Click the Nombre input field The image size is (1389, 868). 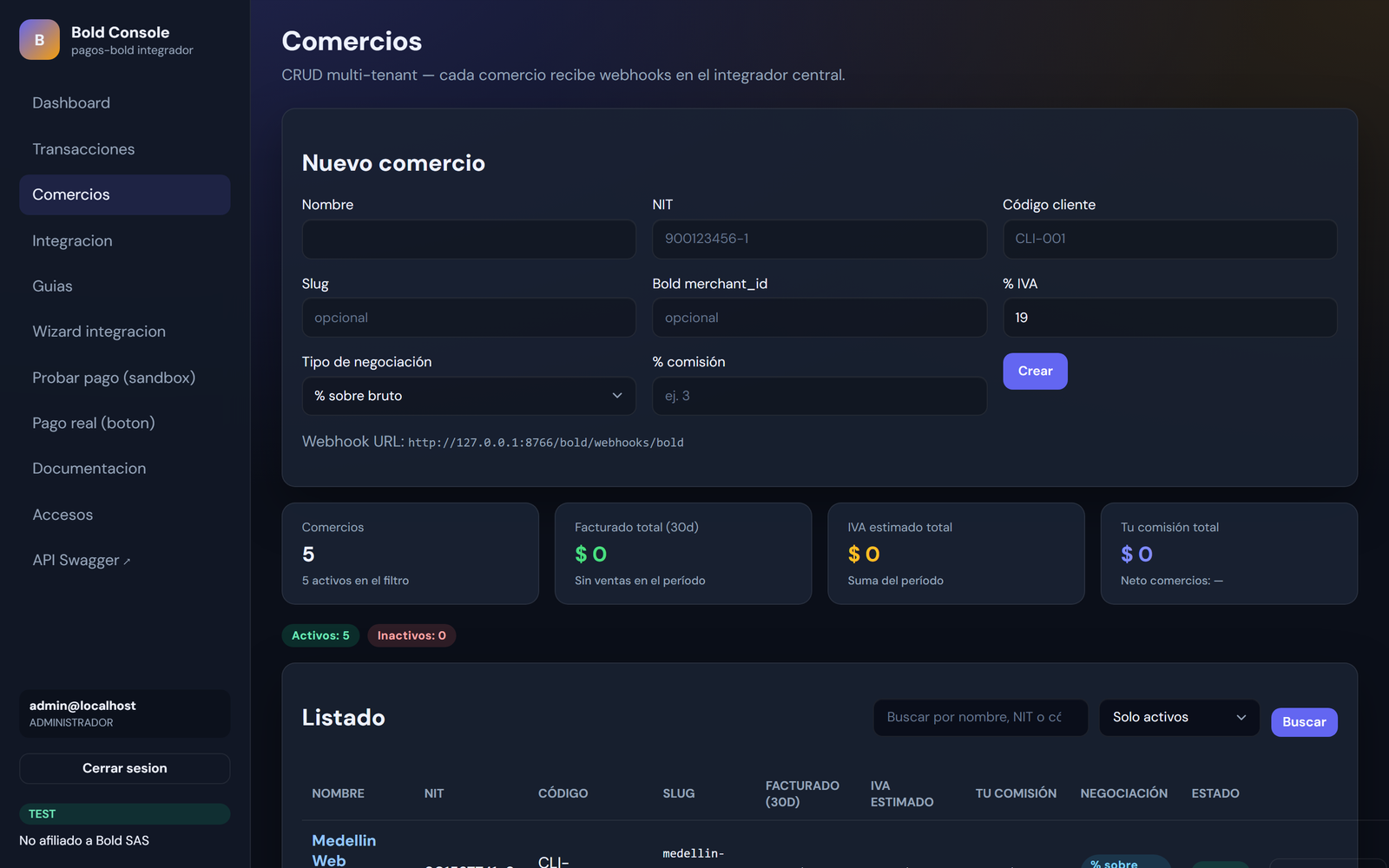click(x=469, y=239)
